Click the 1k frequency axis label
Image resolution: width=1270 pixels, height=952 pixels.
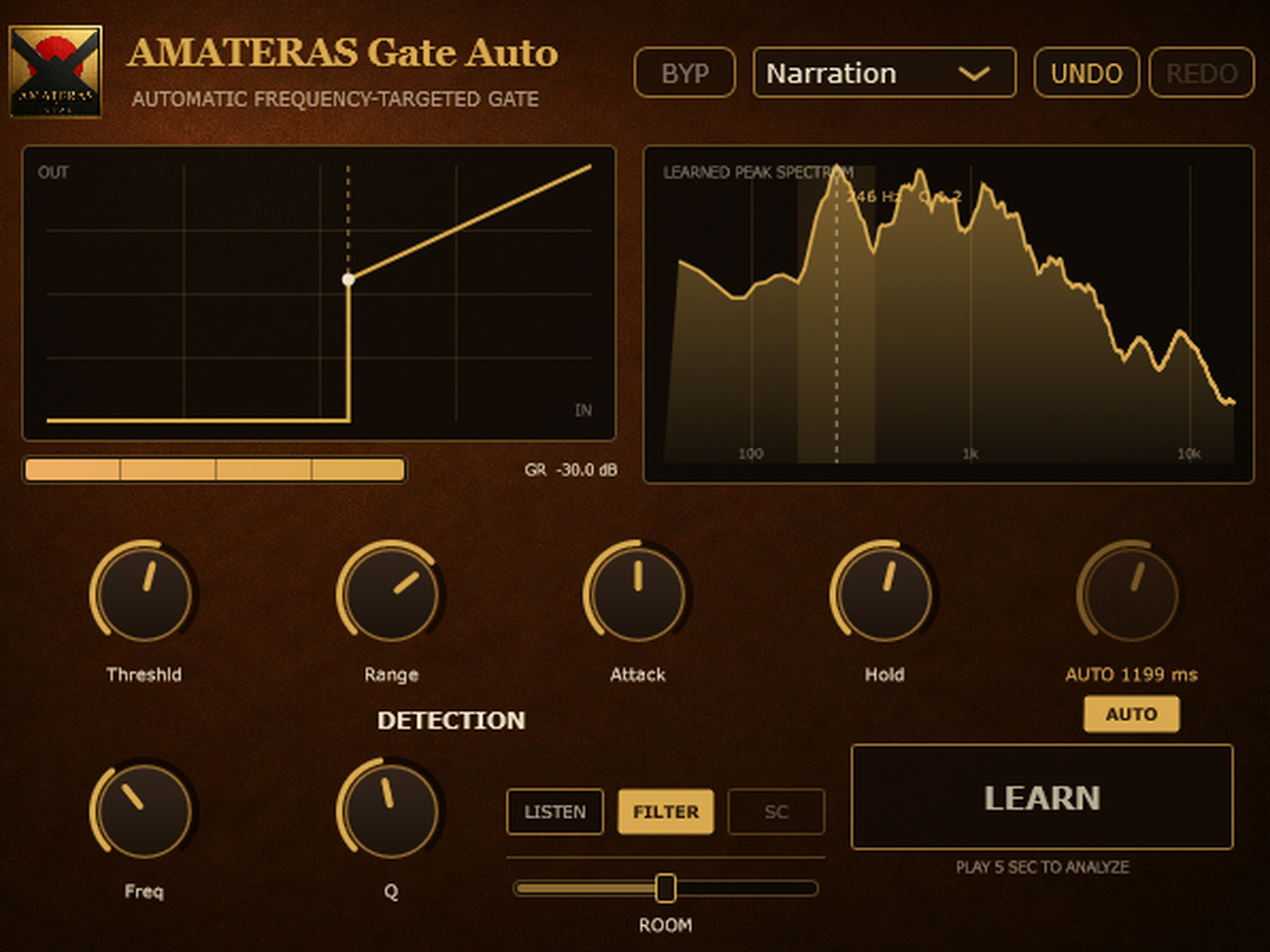970,454
